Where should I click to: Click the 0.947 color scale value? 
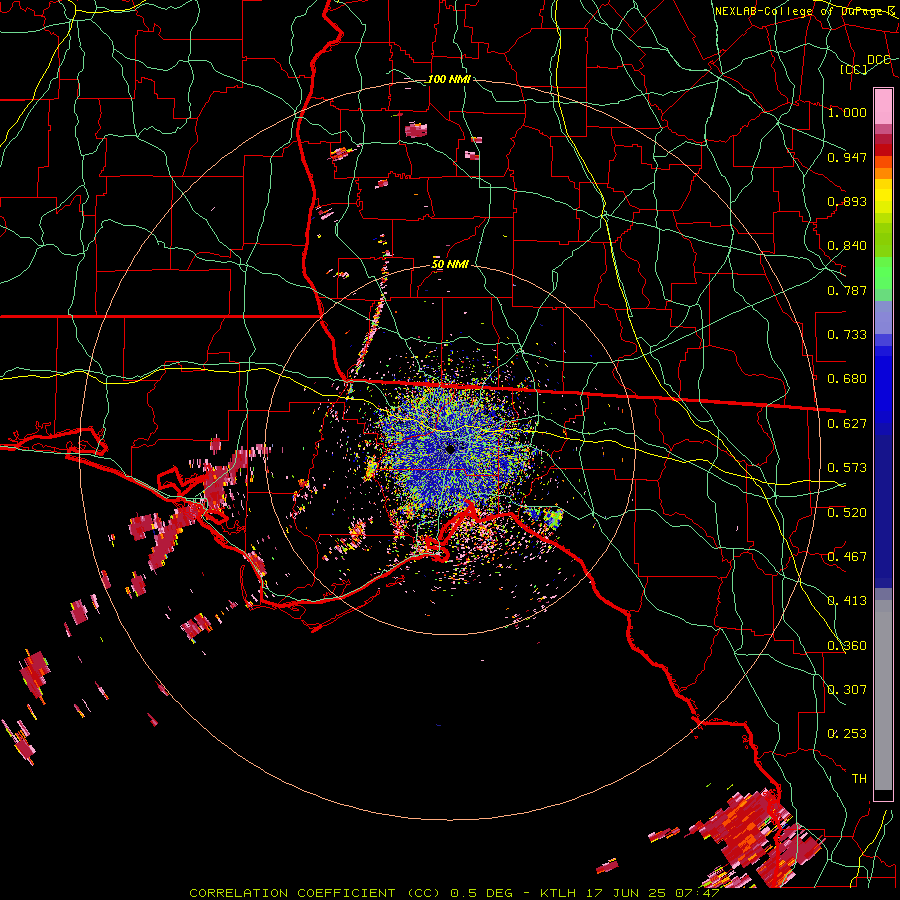click(x=847, y=157)
